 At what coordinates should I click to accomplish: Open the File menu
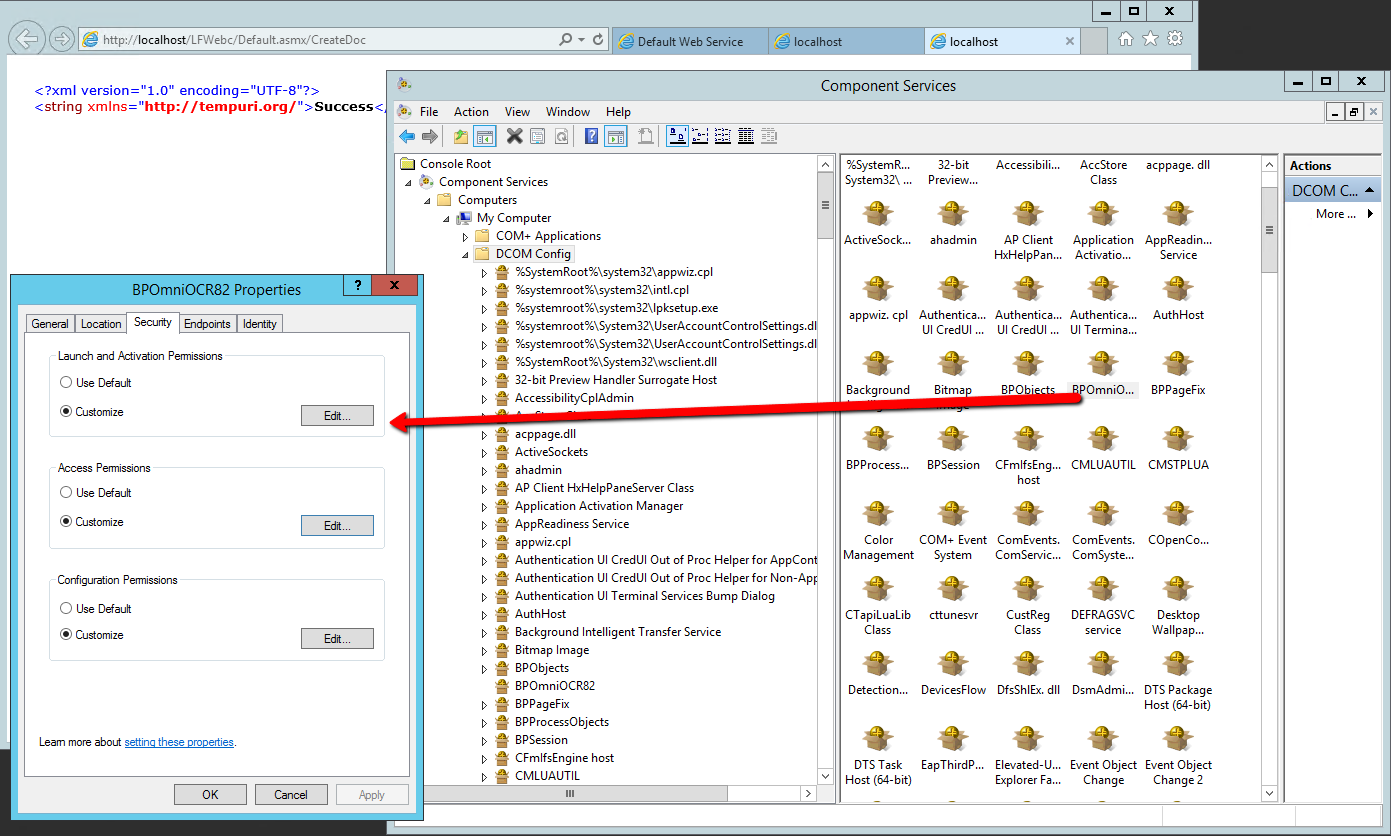(x=429, y=112)
